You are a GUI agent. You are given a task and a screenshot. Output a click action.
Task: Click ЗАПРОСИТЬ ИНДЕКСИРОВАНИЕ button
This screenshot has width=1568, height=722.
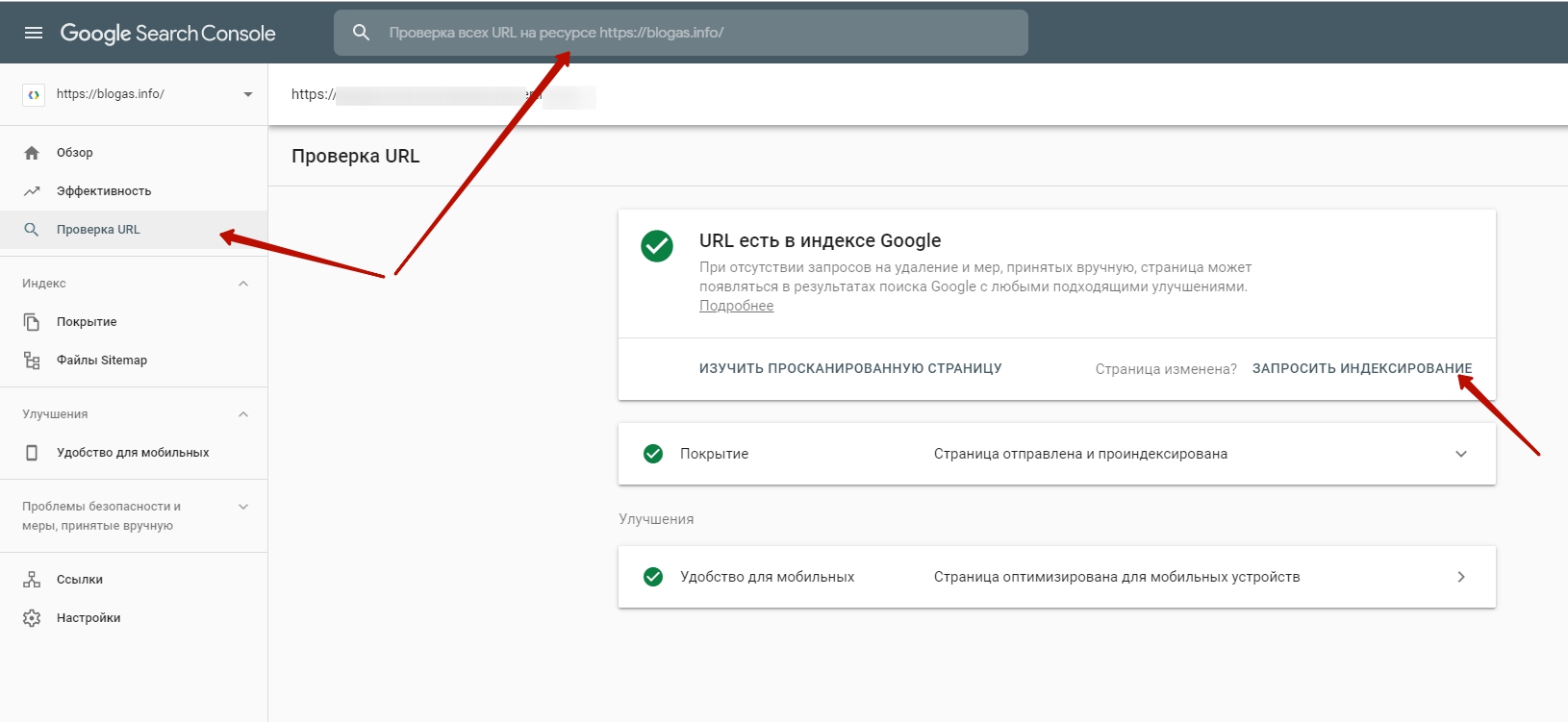[x=1361, y=369]
